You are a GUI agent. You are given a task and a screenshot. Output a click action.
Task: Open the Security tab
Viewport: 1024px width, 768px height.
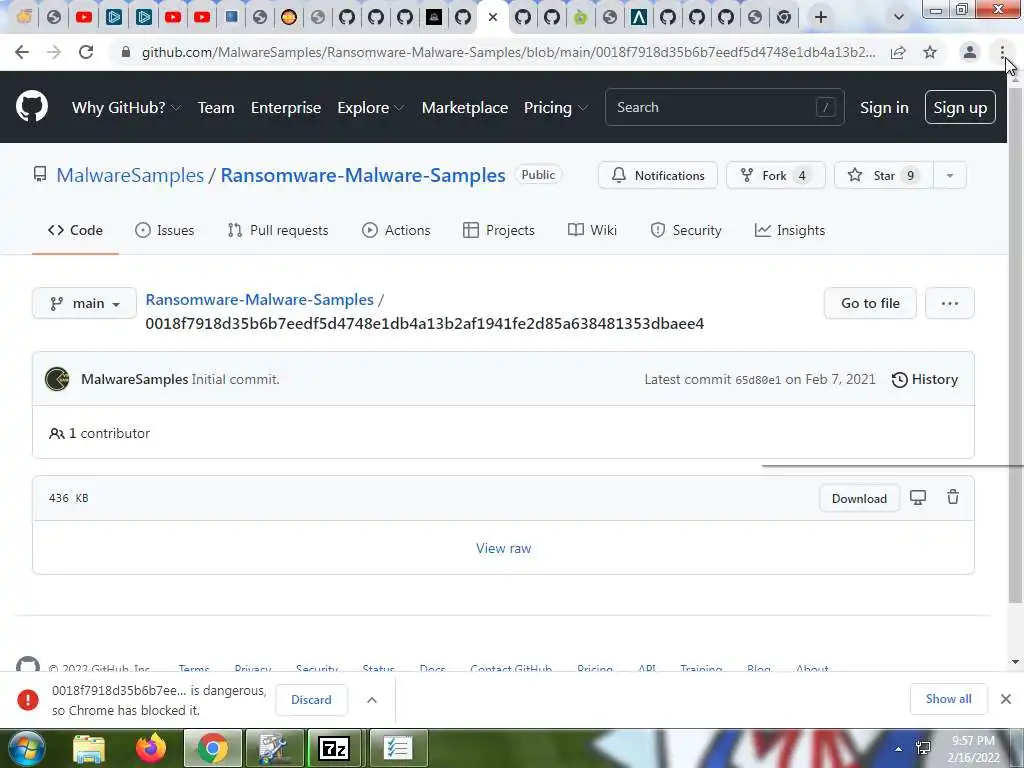click(x=686, y=230)
